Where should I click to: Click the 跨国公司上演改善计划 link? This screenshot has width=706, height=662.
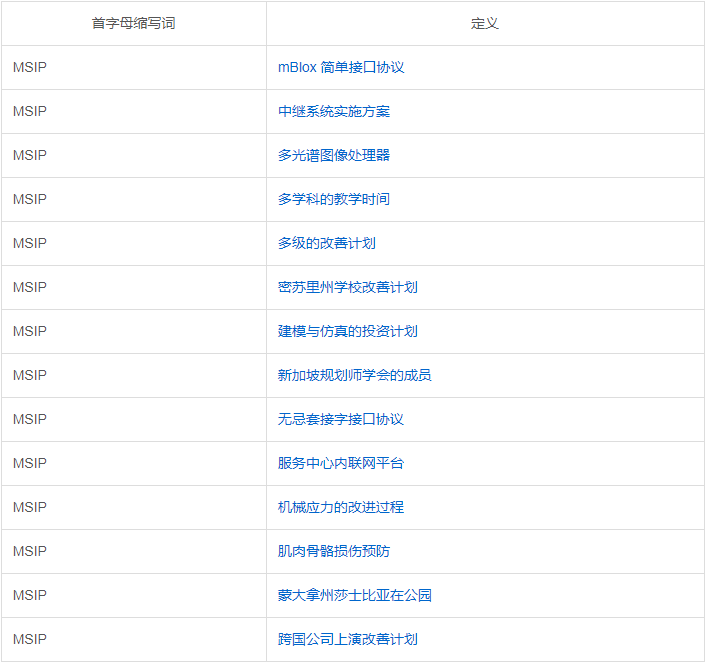coord(348,639)
